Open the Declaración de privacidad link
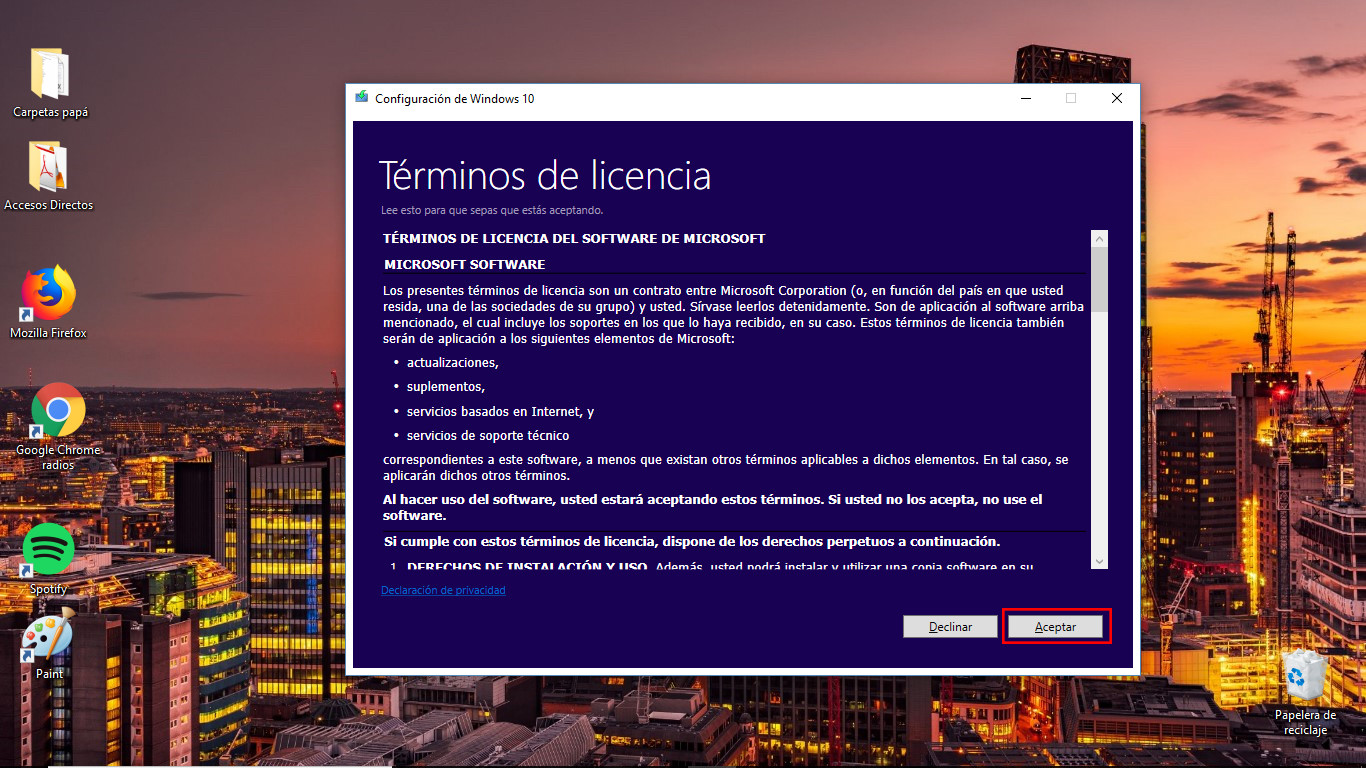This screenshot has width=1366, height=768. click(x=443, y=590)
